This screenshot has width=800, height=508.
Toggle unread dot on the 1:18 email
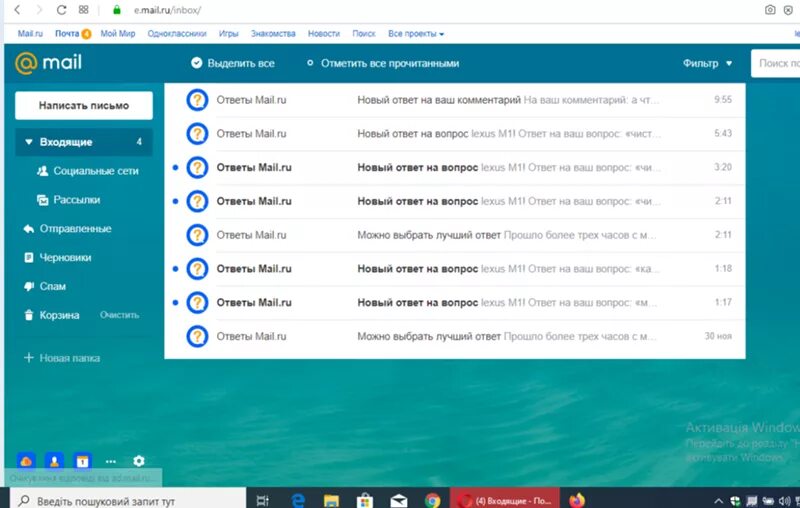[176, 269]
